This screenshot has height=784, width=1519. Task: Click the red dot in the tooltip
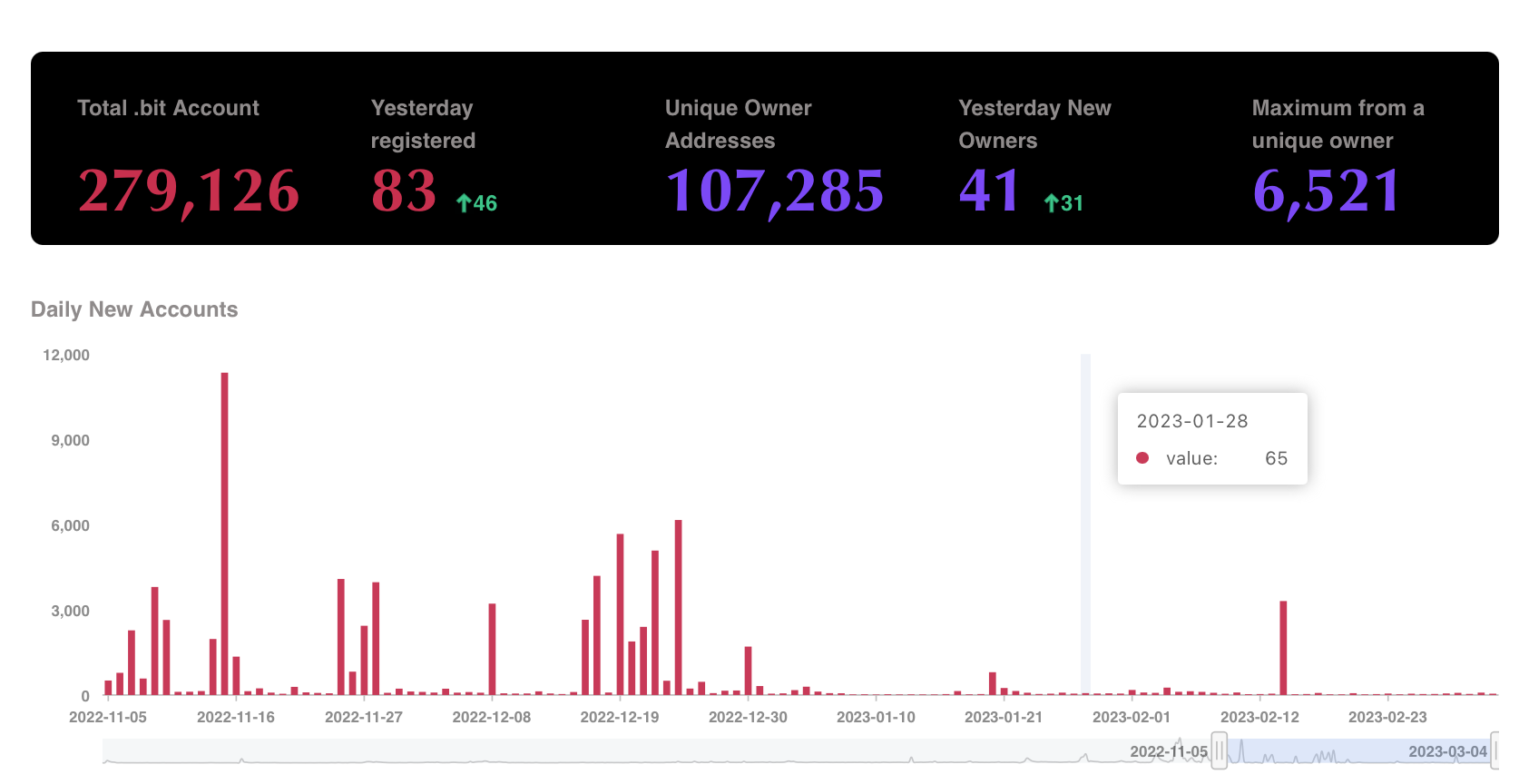coord(1142,458)
